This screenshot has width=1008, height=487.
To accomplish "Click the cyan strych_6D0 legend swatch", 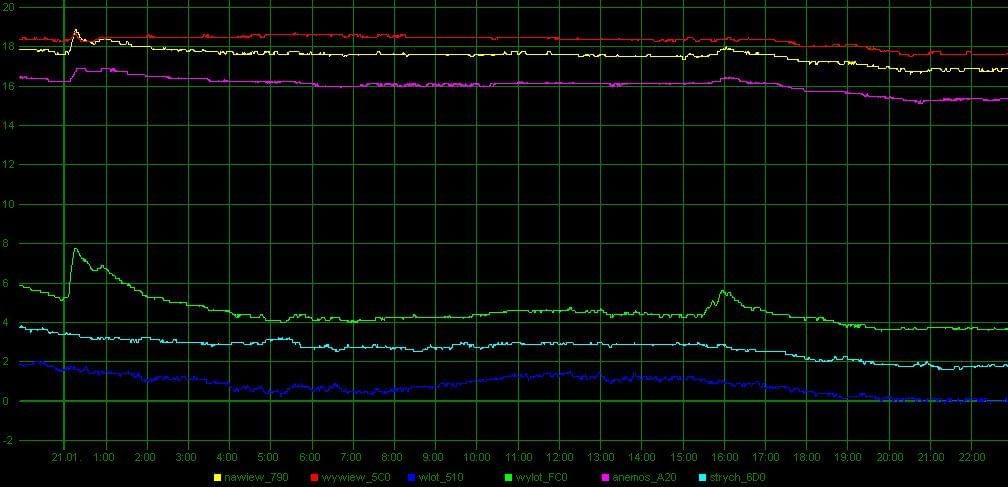I will pyautogui.click(x=701, y=478).
